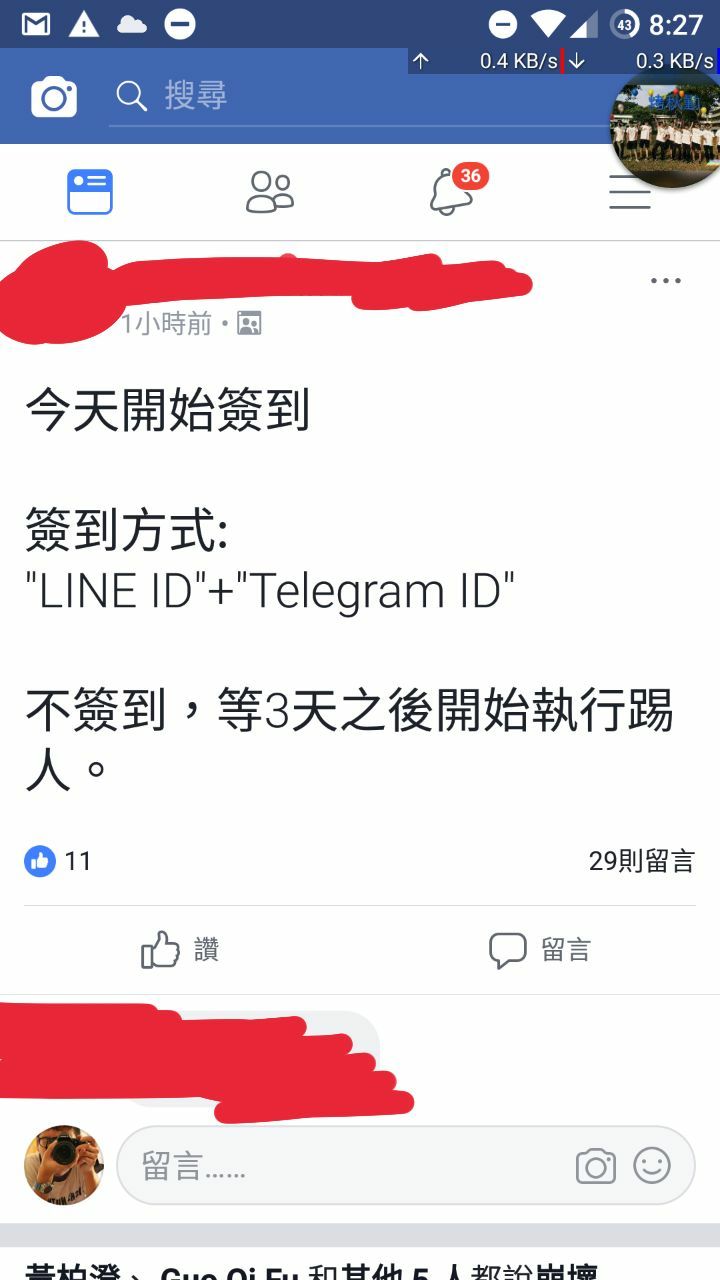Open the hamburger menu tab
720x1280 pixels.
pyautogui.click(x=630, y=191)
